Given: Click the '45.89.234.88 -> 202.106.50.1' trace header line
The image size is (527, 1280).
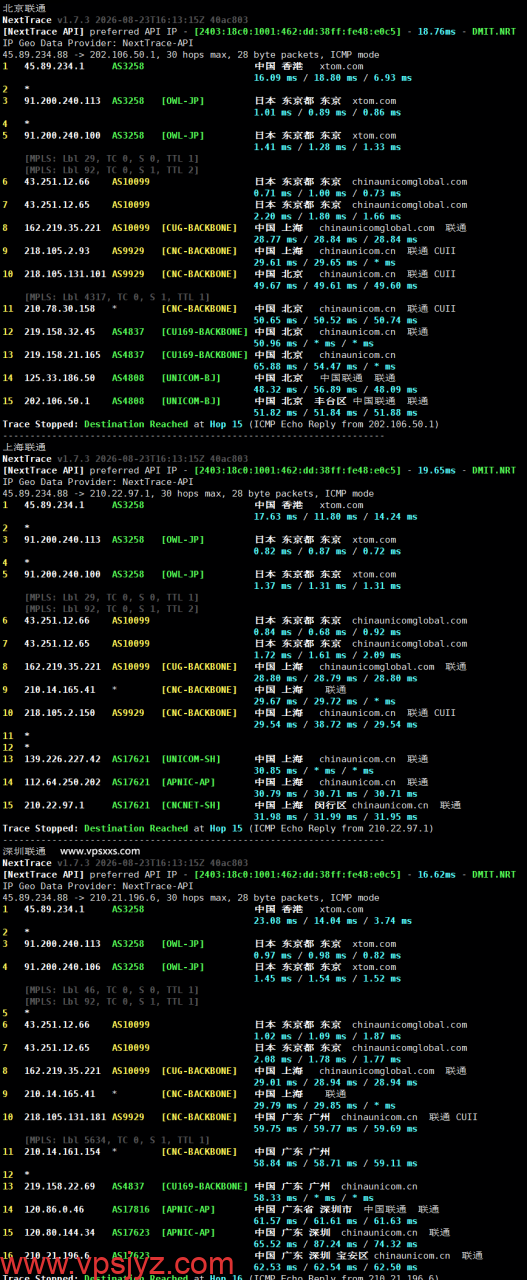Looking at the screenshot, I should pos(190,55).
